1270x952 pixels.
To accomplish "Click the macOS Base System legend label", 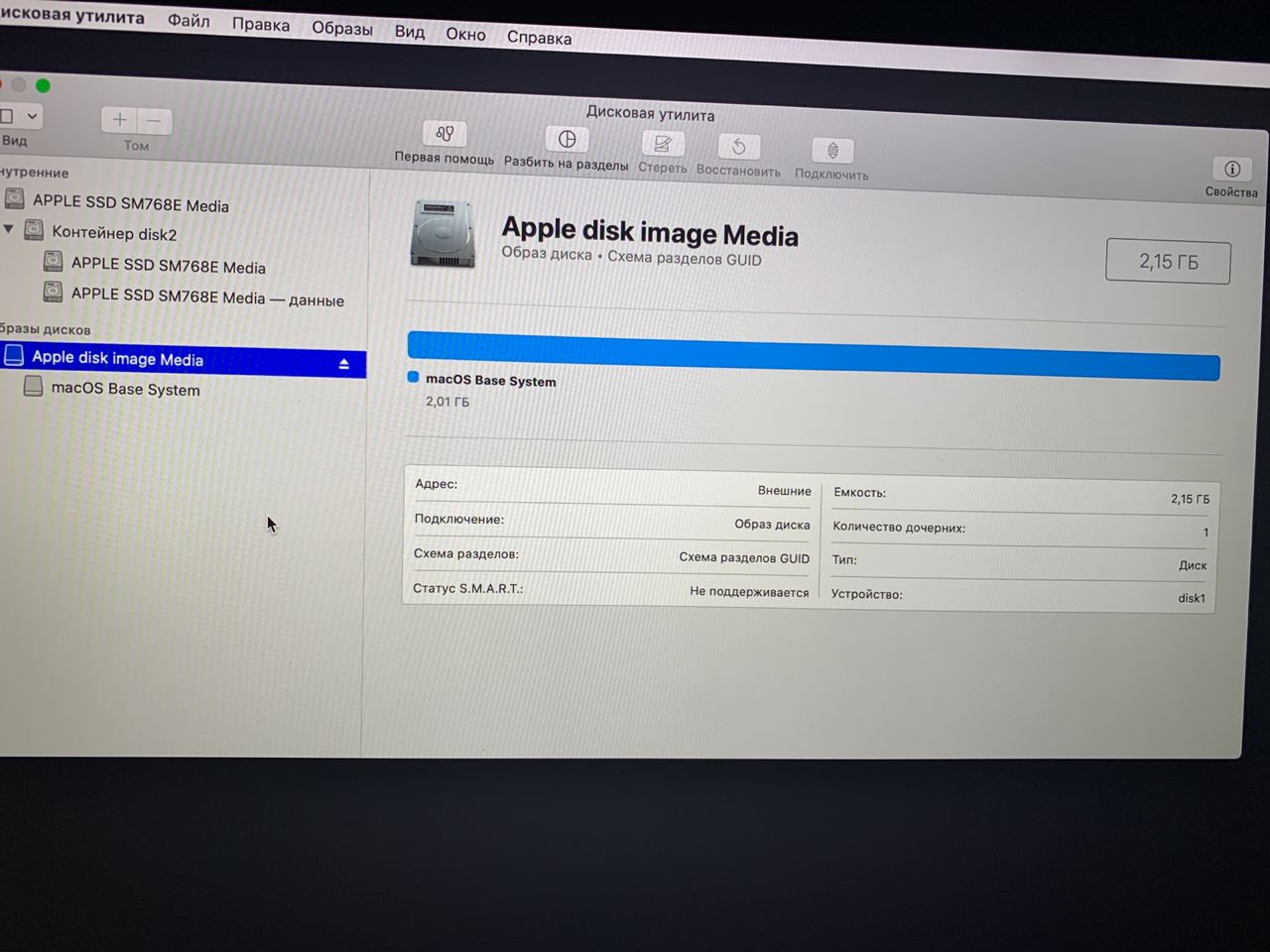I will point(491,380).
